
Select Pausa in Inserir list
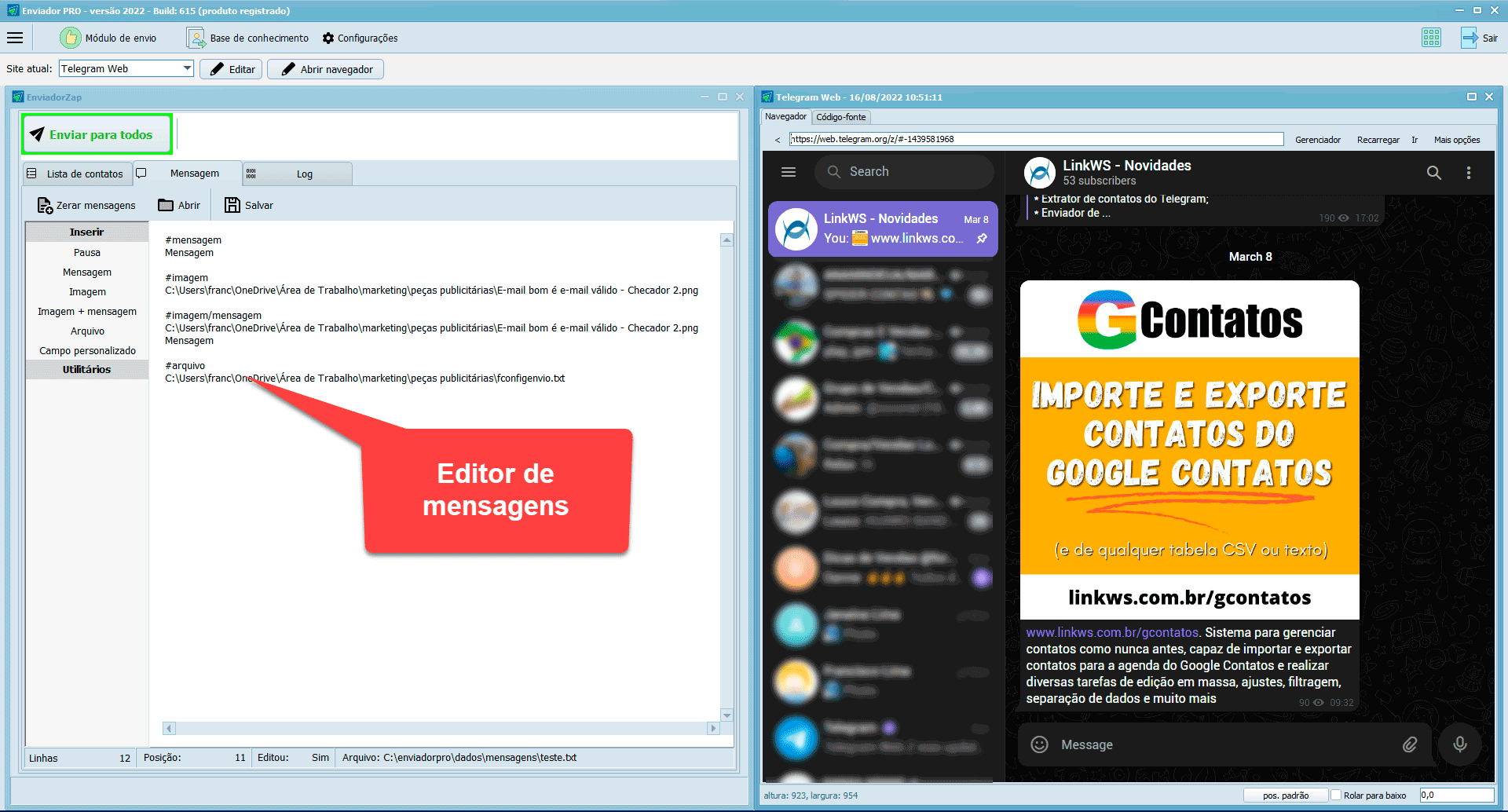87,252
